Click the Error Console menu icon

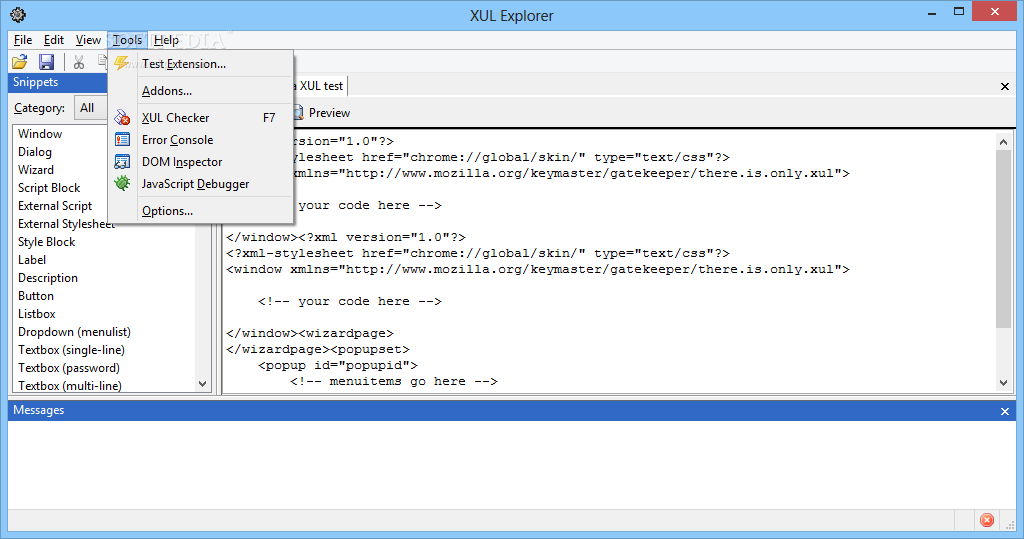pos(122,140)
